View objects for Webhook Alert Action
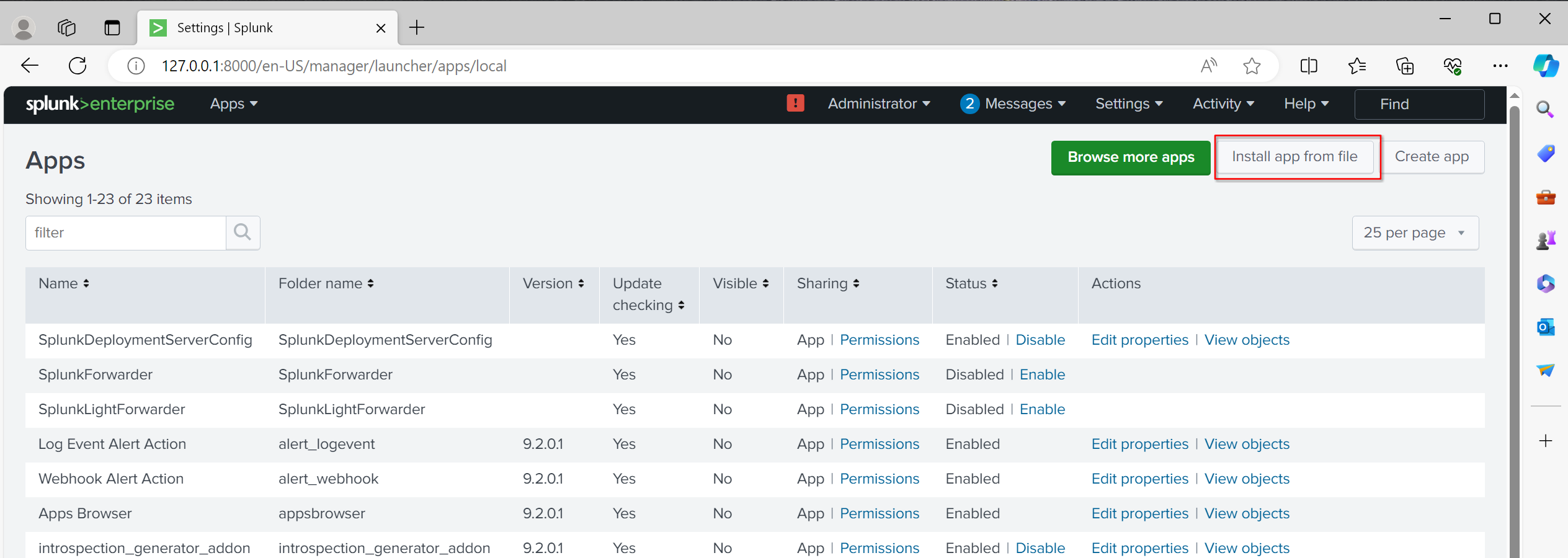This screenshot has width=1568, height=558. [x=1247, y=479]
